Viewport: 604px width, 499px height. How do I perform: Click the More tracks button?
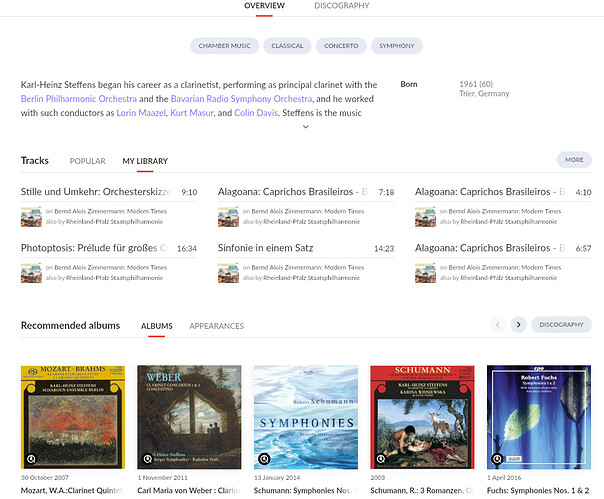[574, 160]
